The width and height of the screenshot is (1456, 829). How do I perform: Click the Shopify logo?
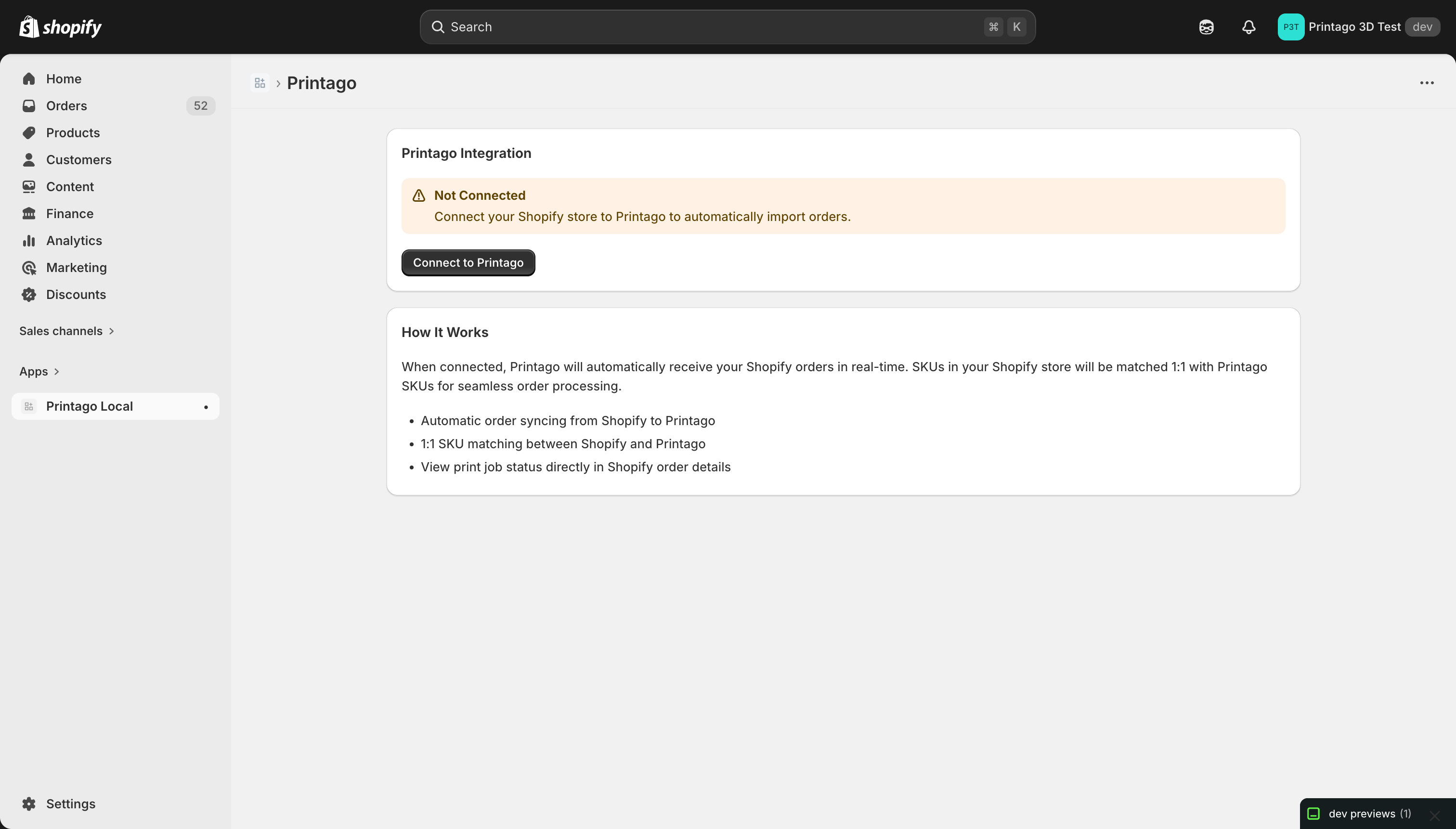coord(59,26)
